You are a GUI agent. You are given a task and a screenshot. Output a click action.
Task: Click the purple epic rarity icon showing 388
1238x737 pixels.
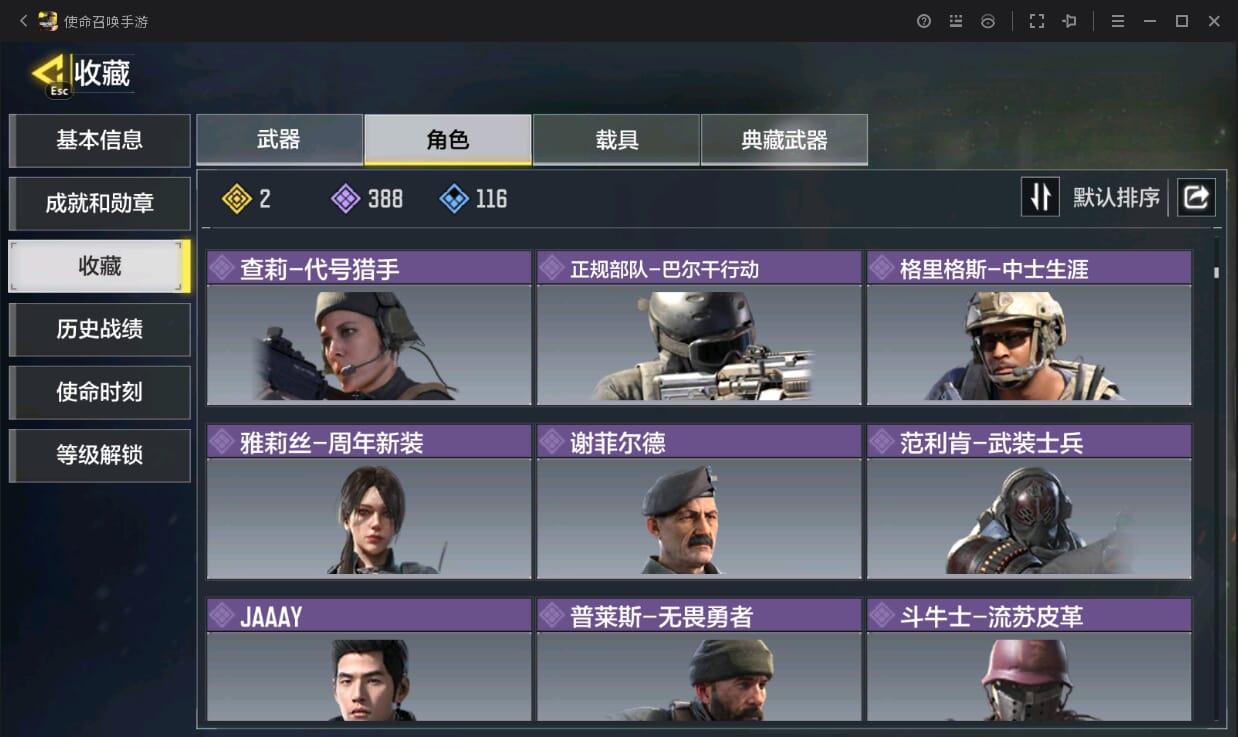(x=346, y=199)
